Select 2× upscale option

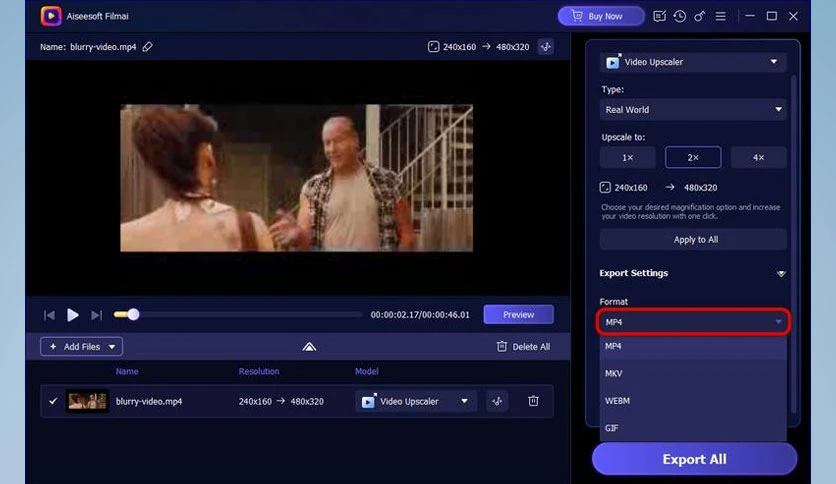[693, 157]
